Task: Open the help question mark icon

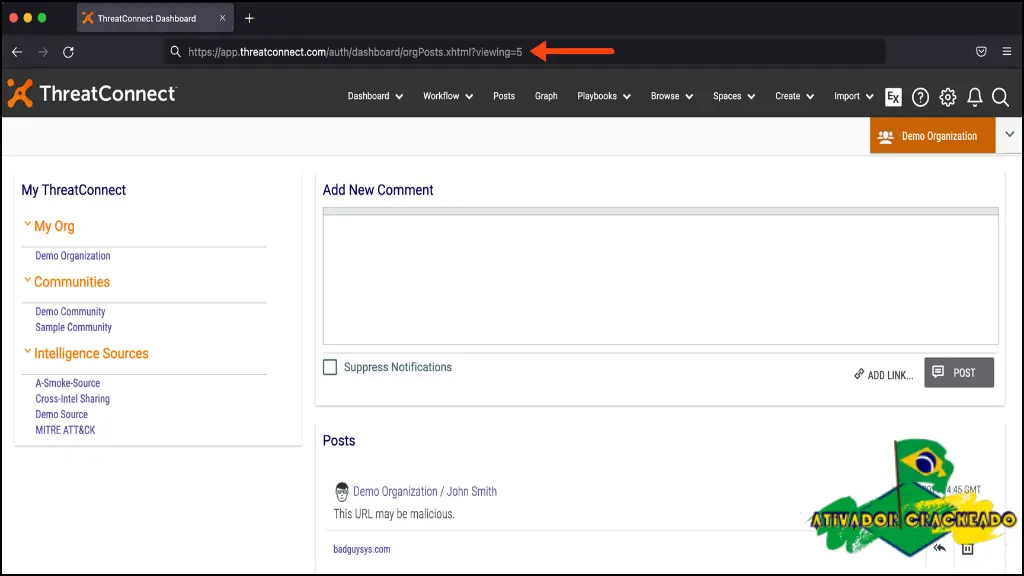Action: tap(920, 97)
